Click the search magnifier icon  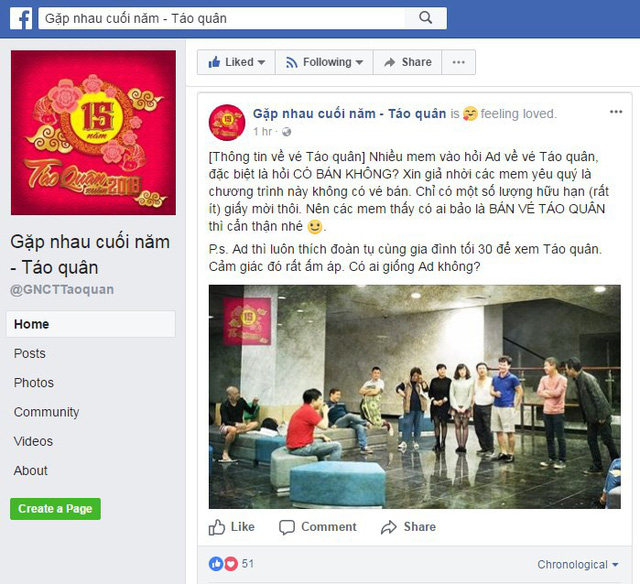tap(425, 18)
